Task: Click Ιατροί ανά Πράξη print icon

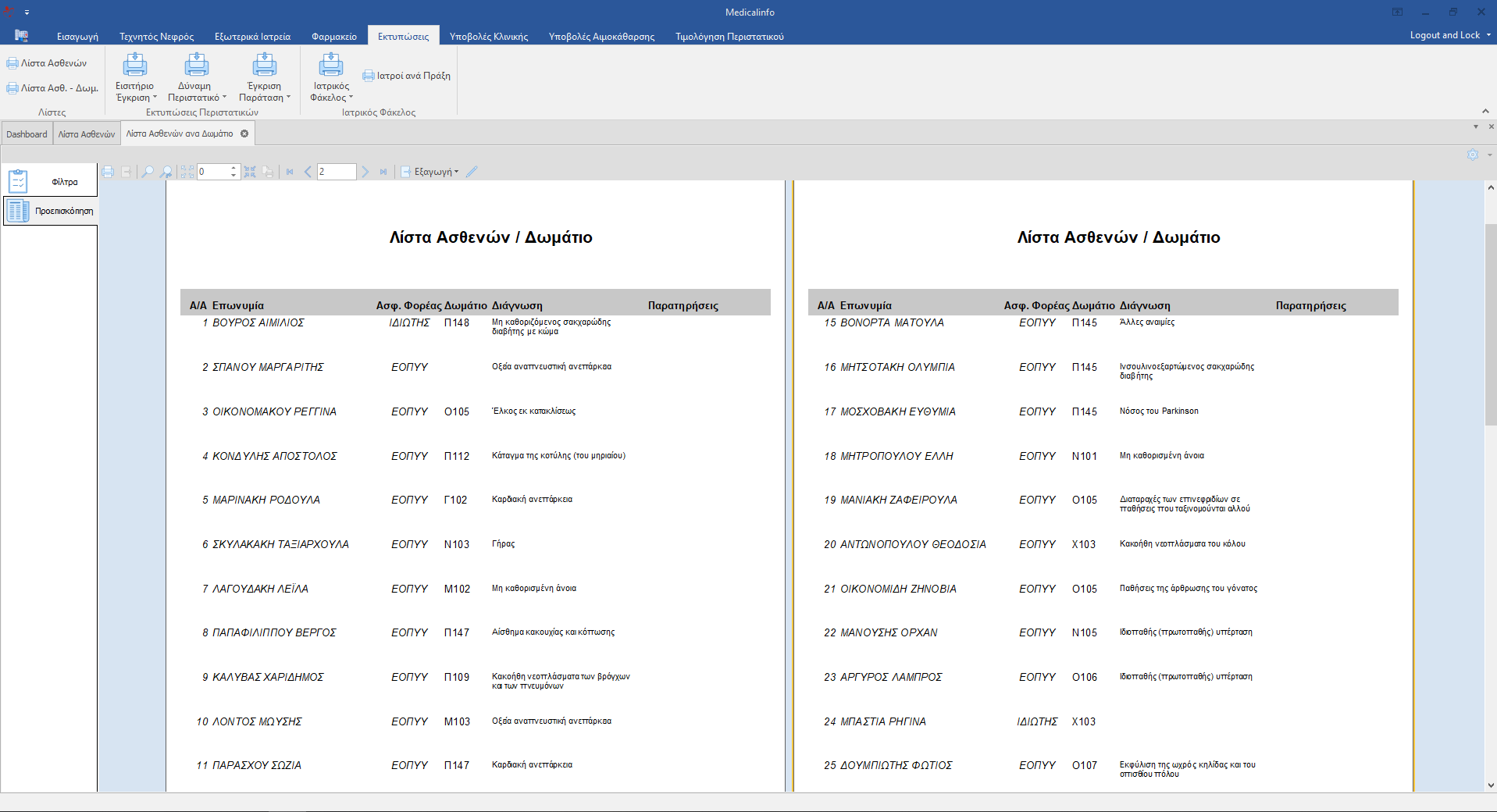Action: [x=369, y=76]
